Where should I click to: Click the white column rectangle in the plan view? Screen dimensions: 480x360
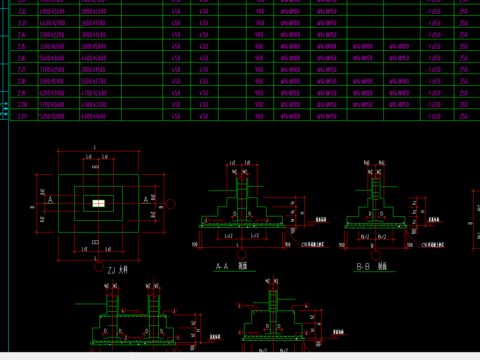click(x=98, y=203)
